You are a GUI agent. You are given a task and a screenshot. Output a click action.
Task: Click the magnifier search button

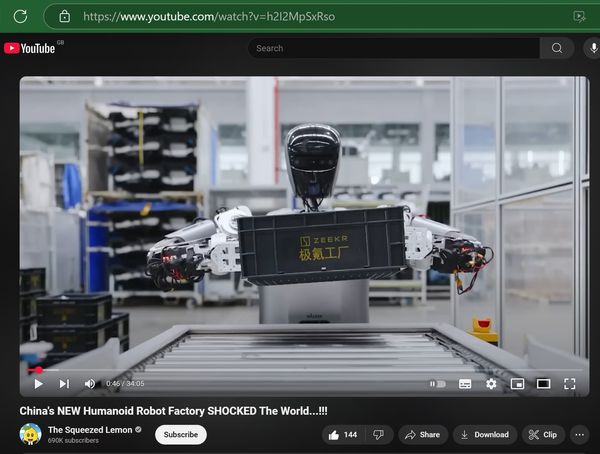point(557,48)
